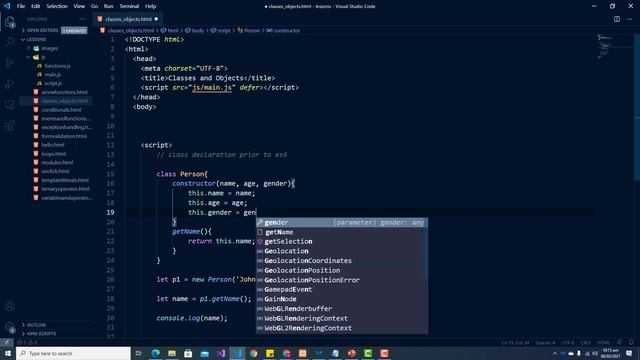Click the split editor right icon
The width and height of the screenshot is (640, 360).
[617, 19]
